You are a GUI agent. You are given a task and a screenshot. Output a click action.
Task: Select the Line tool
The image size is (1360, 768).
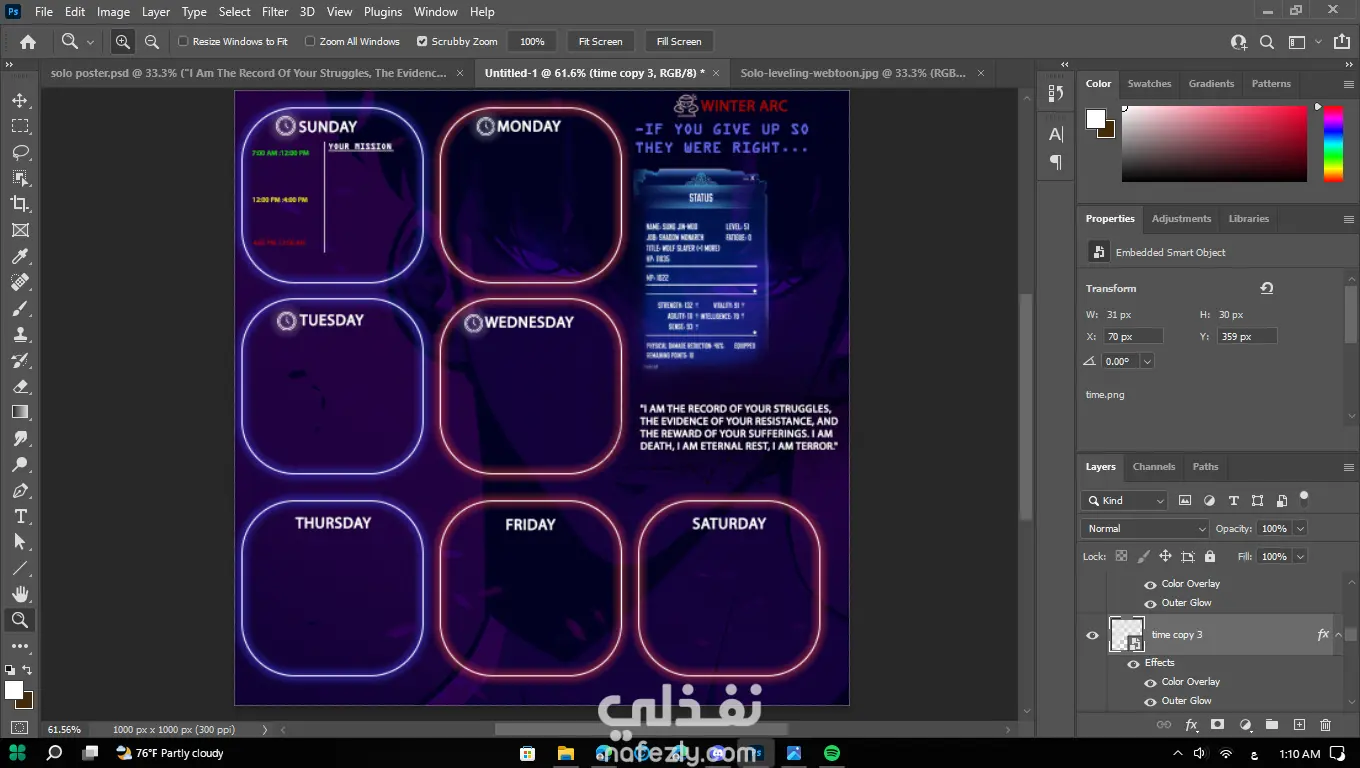(x=20, y=568)
